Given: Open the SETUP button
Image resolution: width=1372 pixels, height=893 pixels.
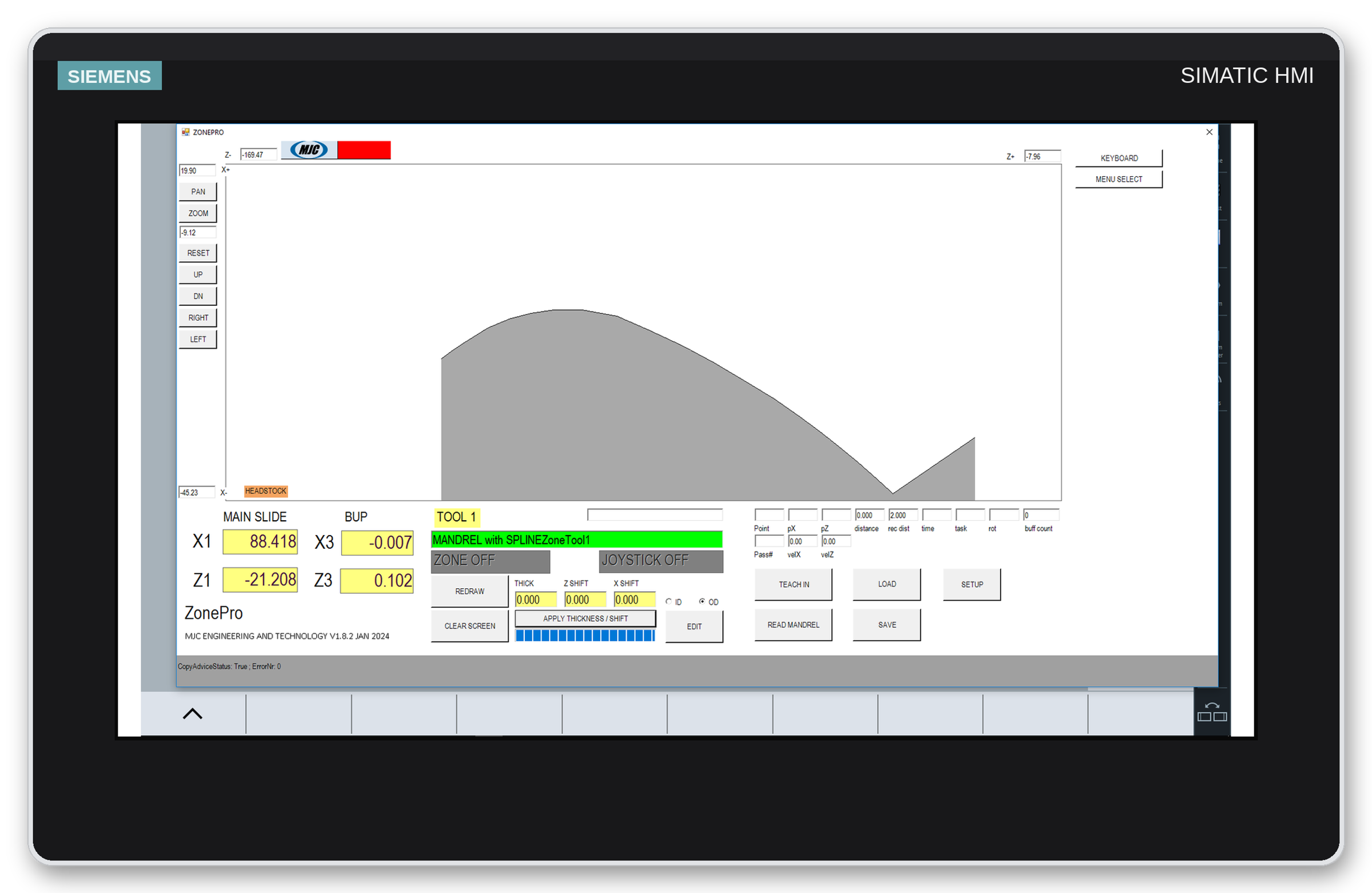Looking at the screenshot, I should [x=971, y=584].
